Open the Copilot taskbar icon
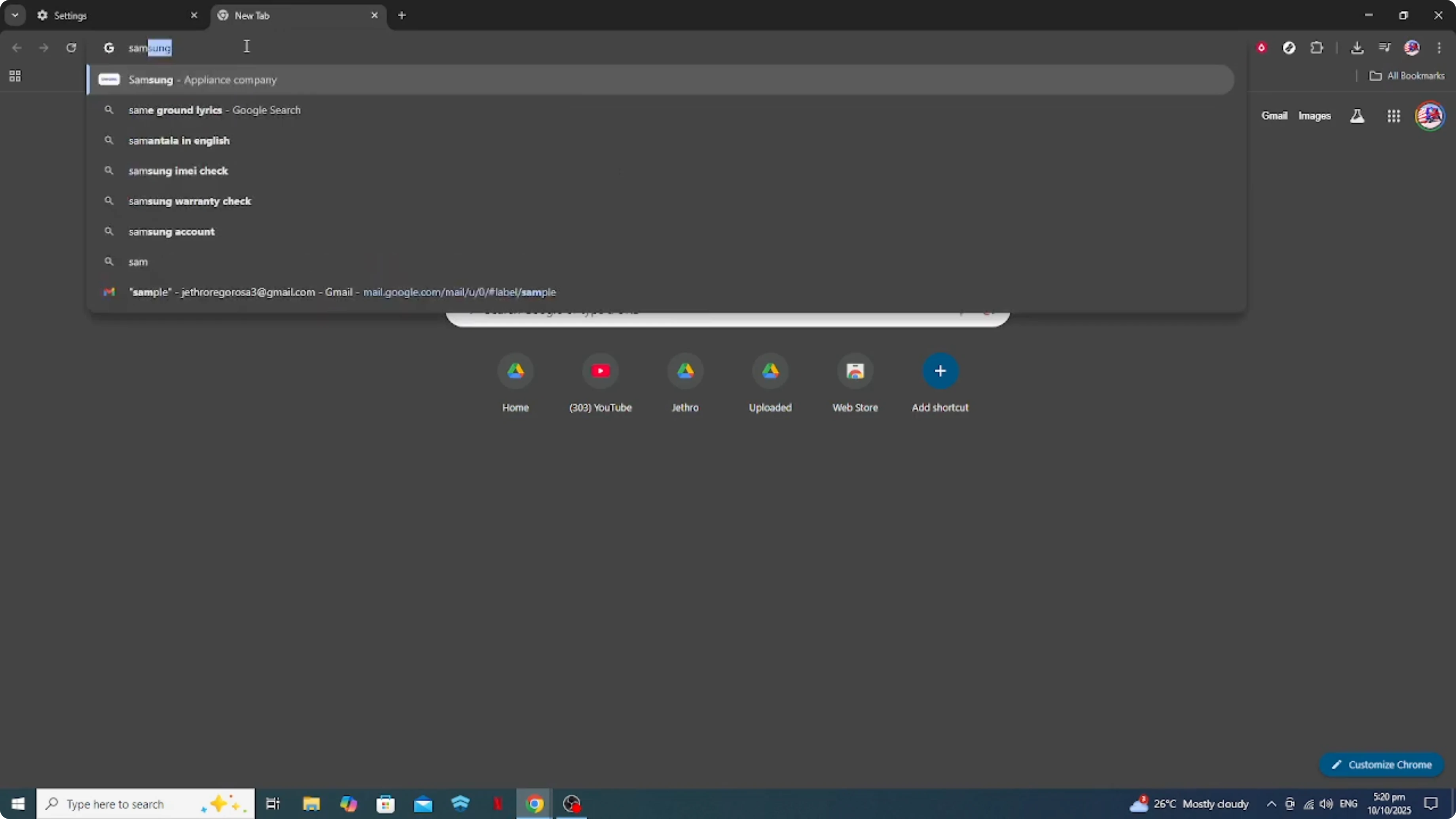This screenshot has width=1456, height=819. coord(348,804)
